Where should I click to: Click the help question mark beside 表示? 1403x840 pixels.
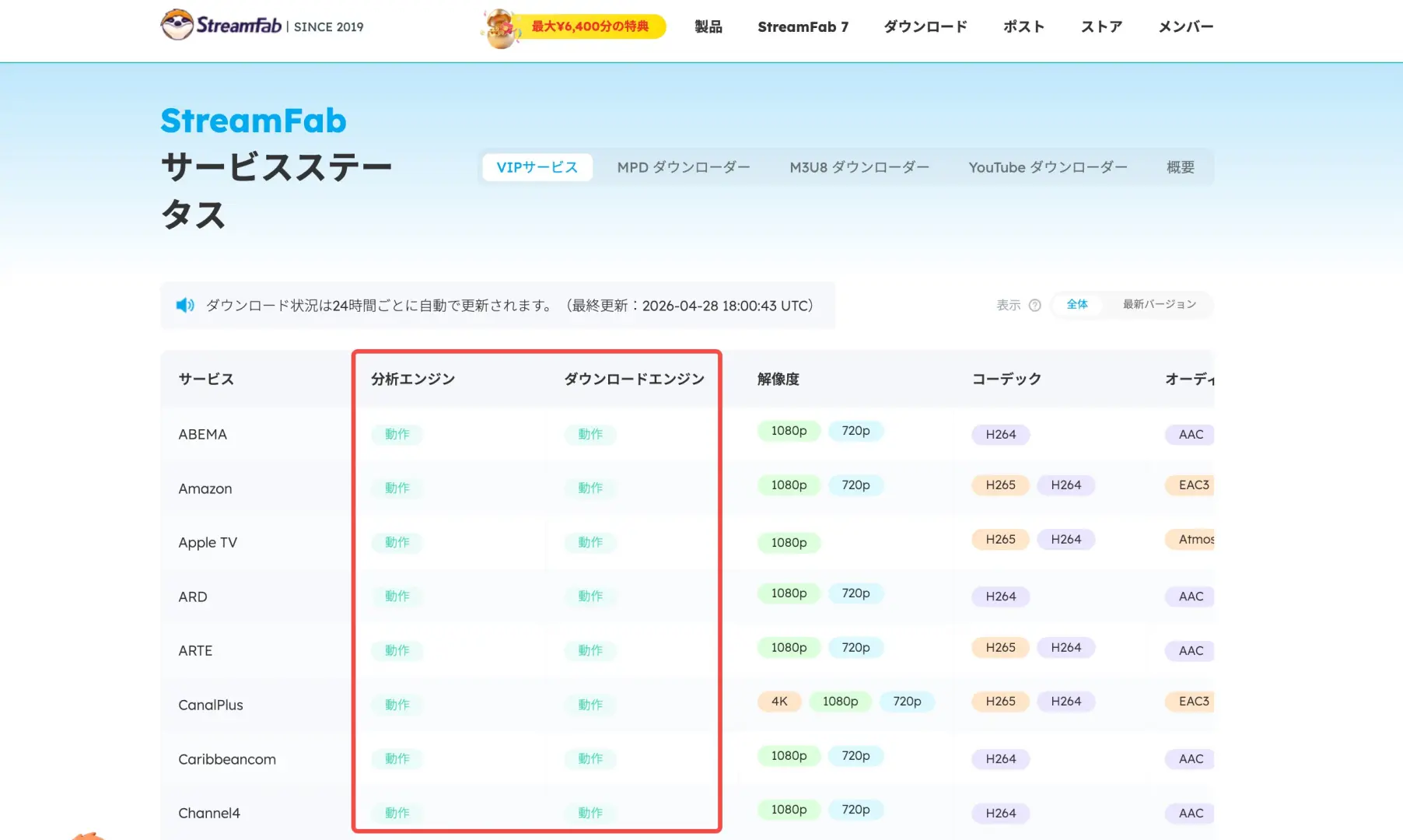1034,306
